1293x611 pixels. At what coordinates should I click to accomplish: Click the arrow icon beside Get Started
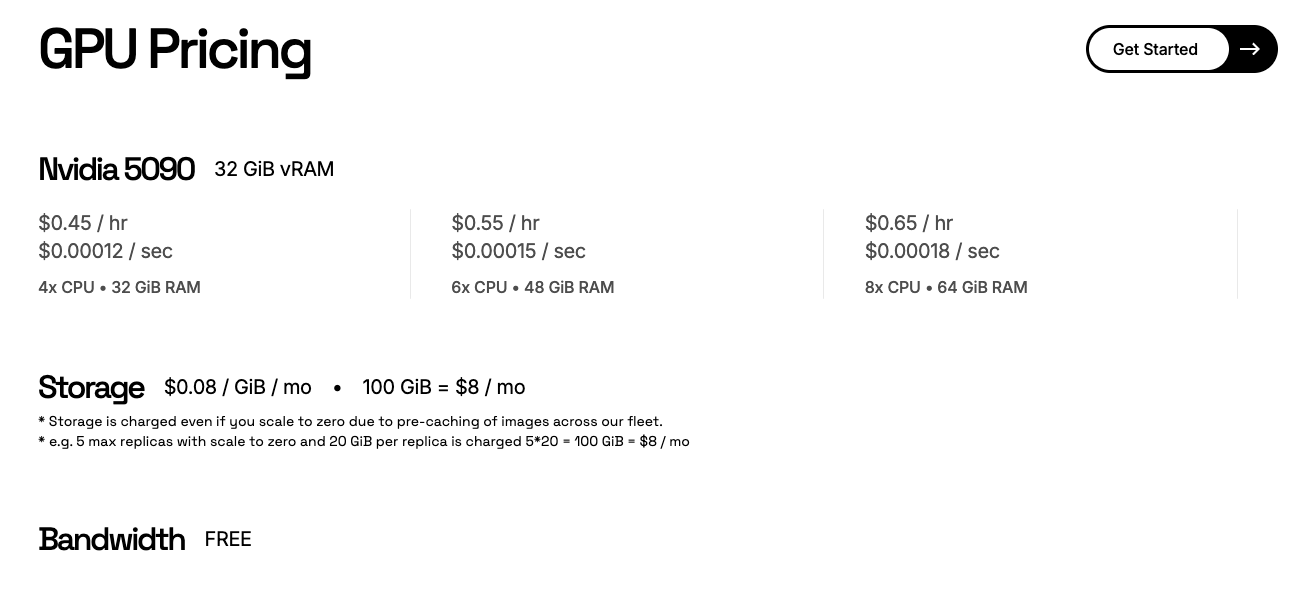coord(1250,49)
